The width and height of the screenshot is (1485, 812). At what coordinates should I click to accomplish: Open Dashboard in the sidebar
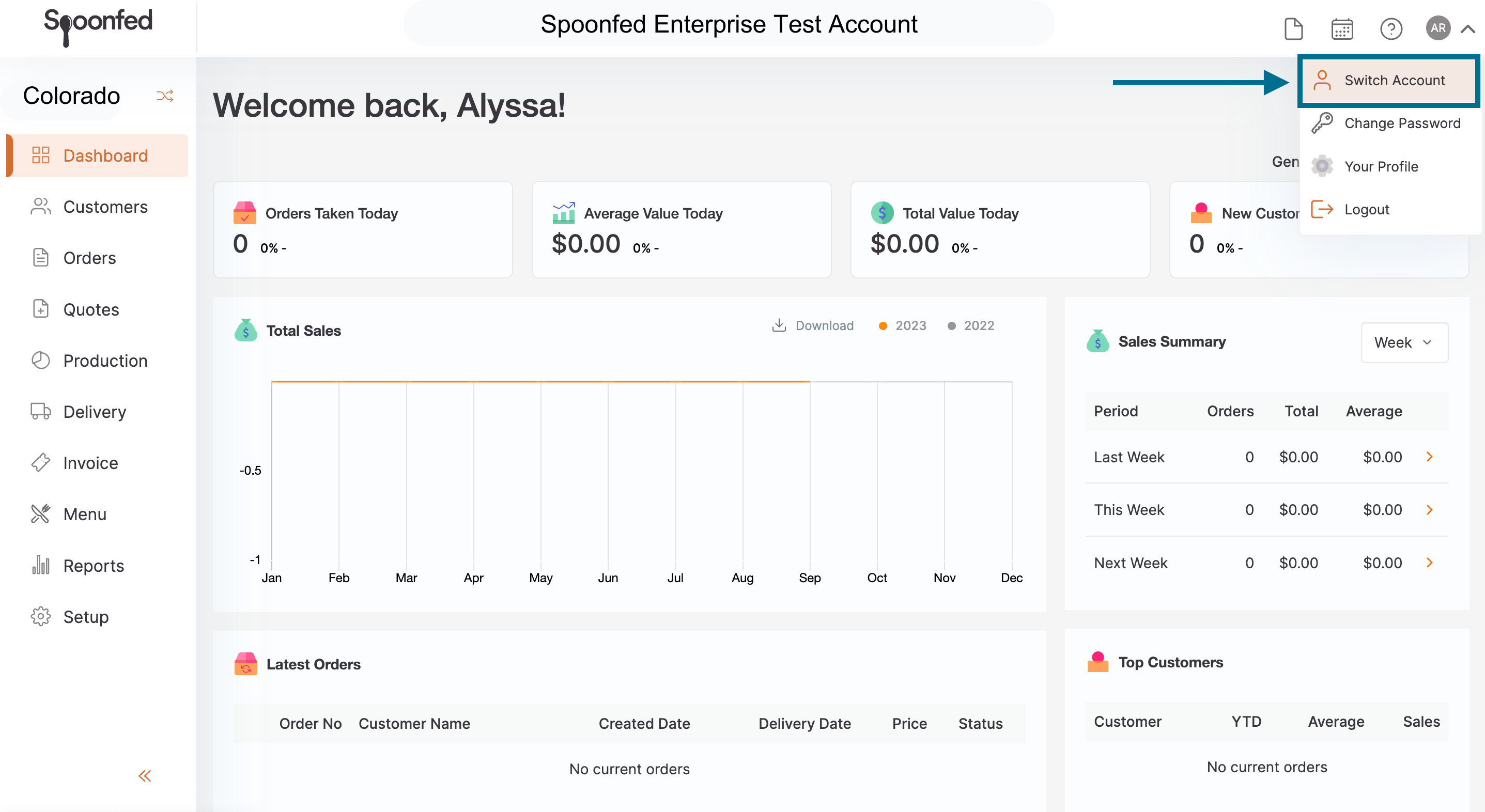coord(97,155)
